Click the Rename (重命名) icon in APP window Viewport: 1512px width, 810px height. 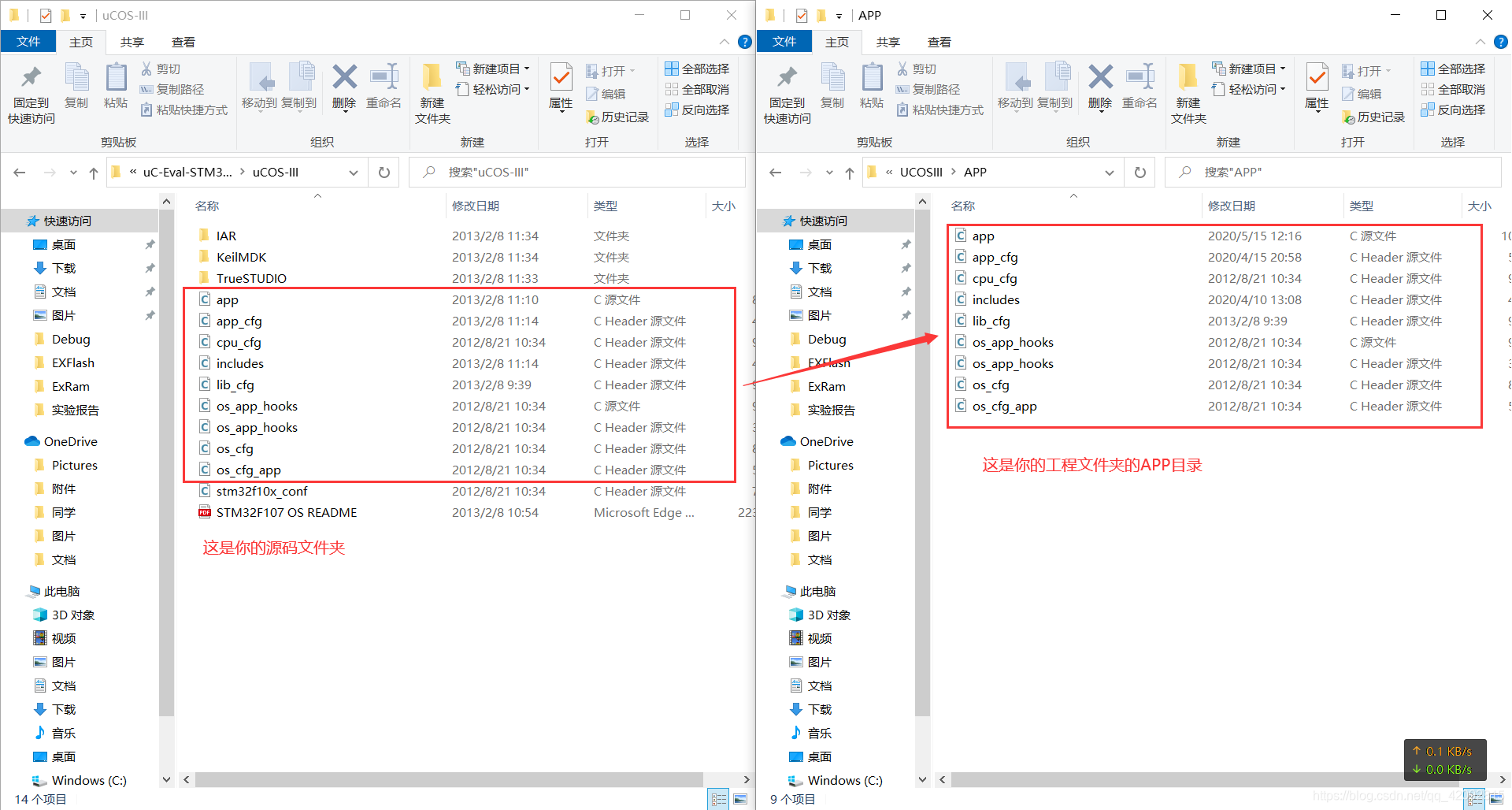pos(1140,86)
